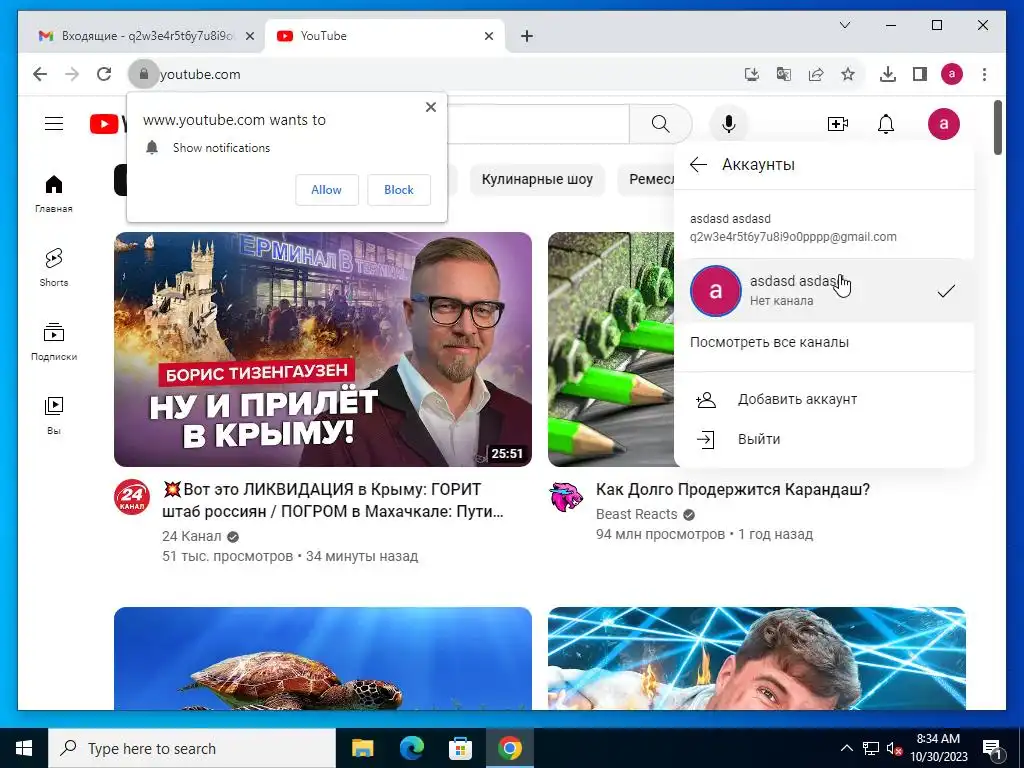This screenshot has height=768, width=1024.
Task: Open a new browser tab
Action: point(527,36)
